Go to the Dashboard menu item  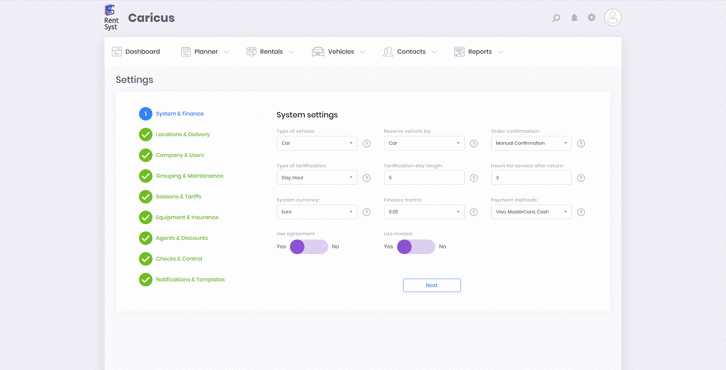coord(136,52)
